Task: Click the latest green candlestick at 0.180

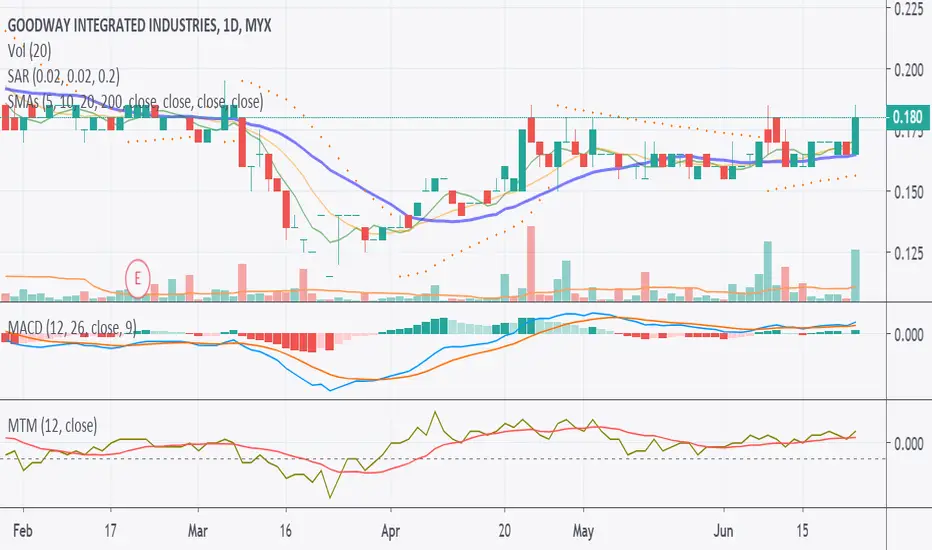Action: (856, 136)
